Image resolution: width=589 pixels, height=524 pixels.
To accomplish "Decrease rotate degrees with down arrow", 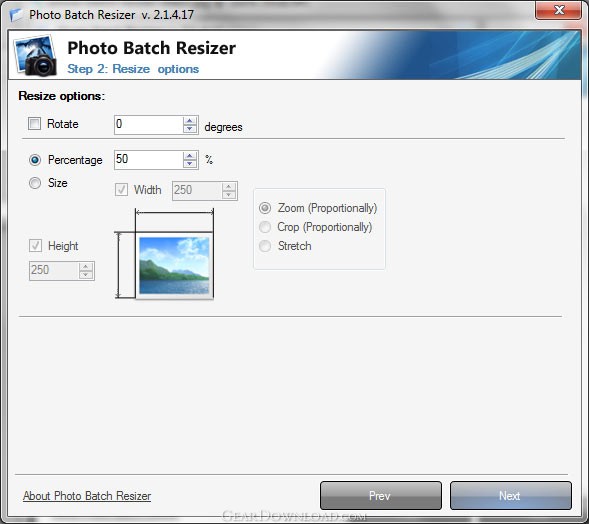I will (190, 129).
